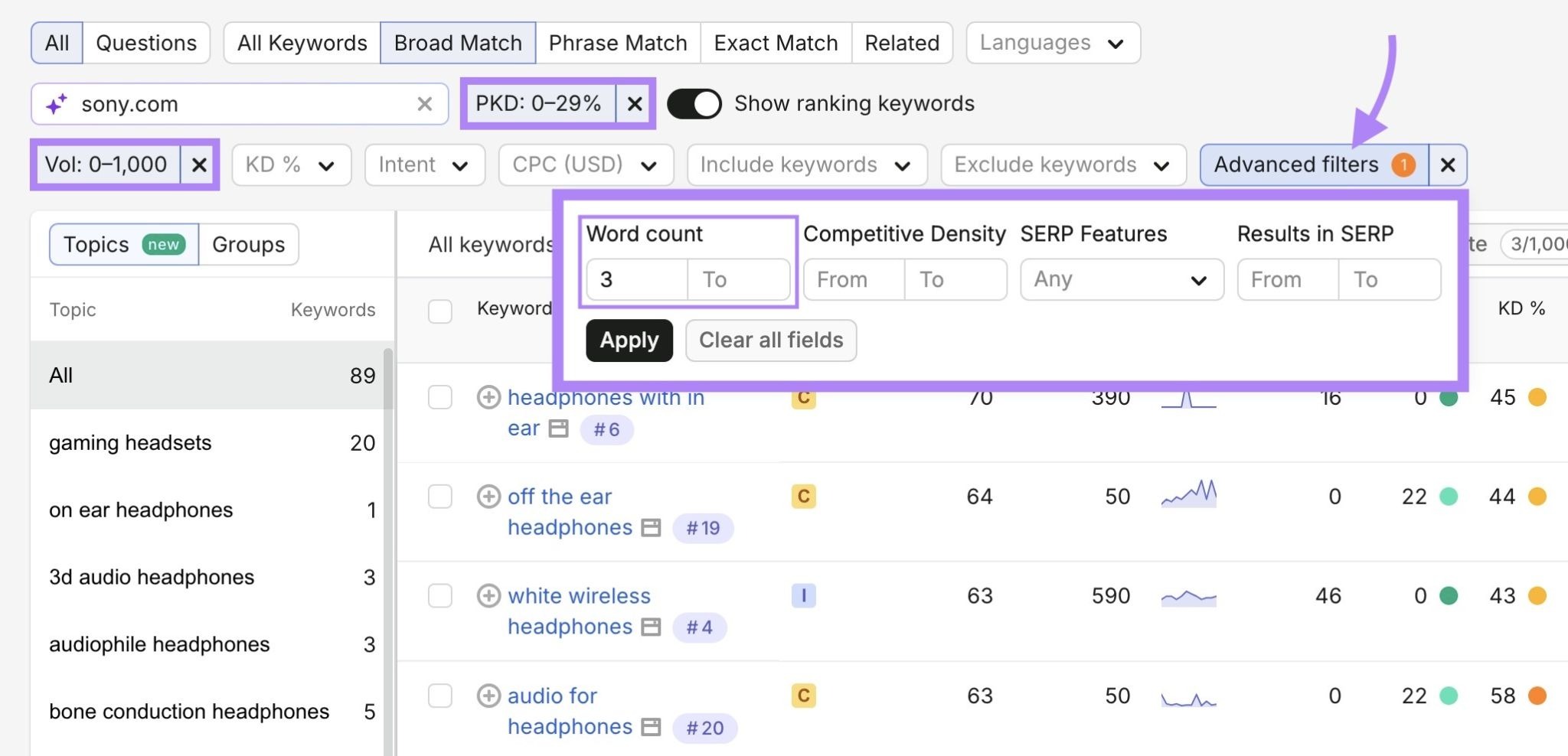The image size is (1568, 756).
Task: Open the SERP Features Any dropdown
Action: click(x=1122, y=279)
